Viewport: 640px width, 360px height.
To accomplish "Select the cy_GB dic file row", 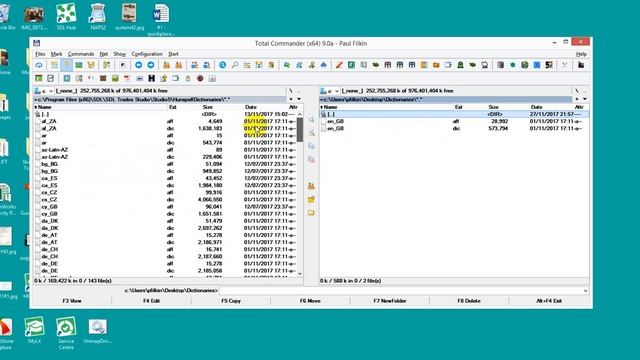I will (x=165, y=214).
